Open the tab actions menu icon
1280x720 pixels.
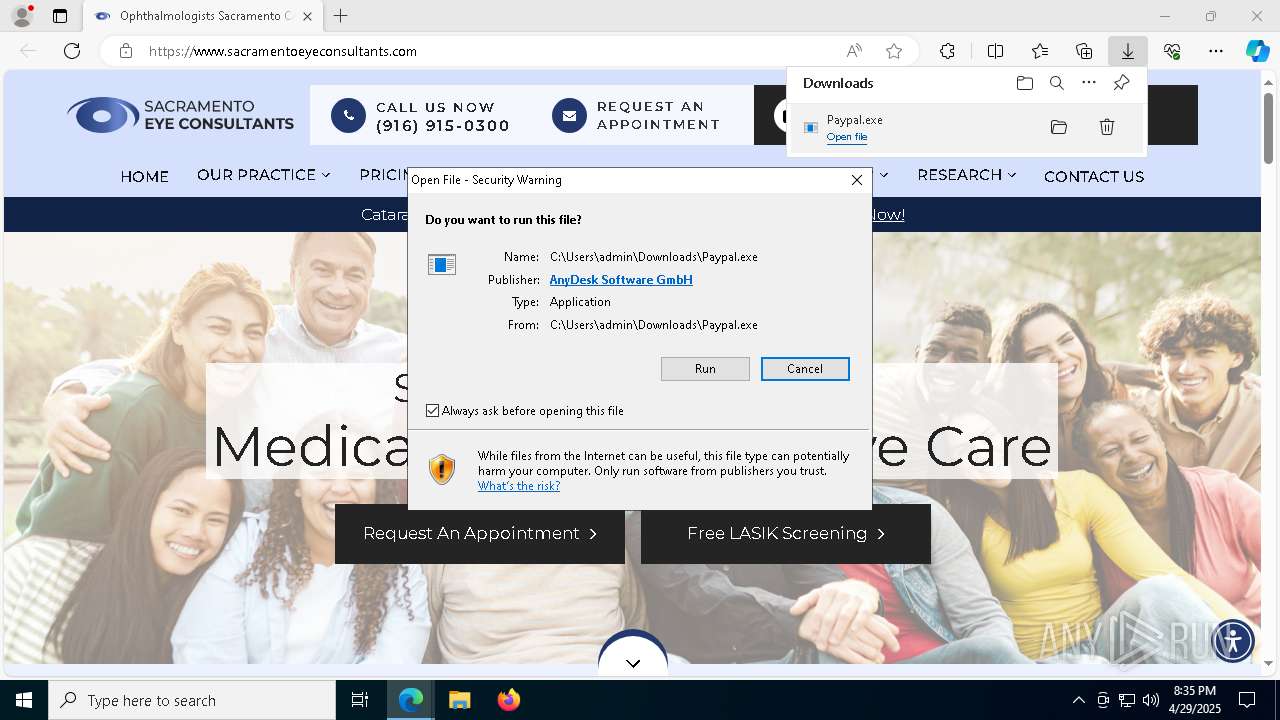[60, 16]
